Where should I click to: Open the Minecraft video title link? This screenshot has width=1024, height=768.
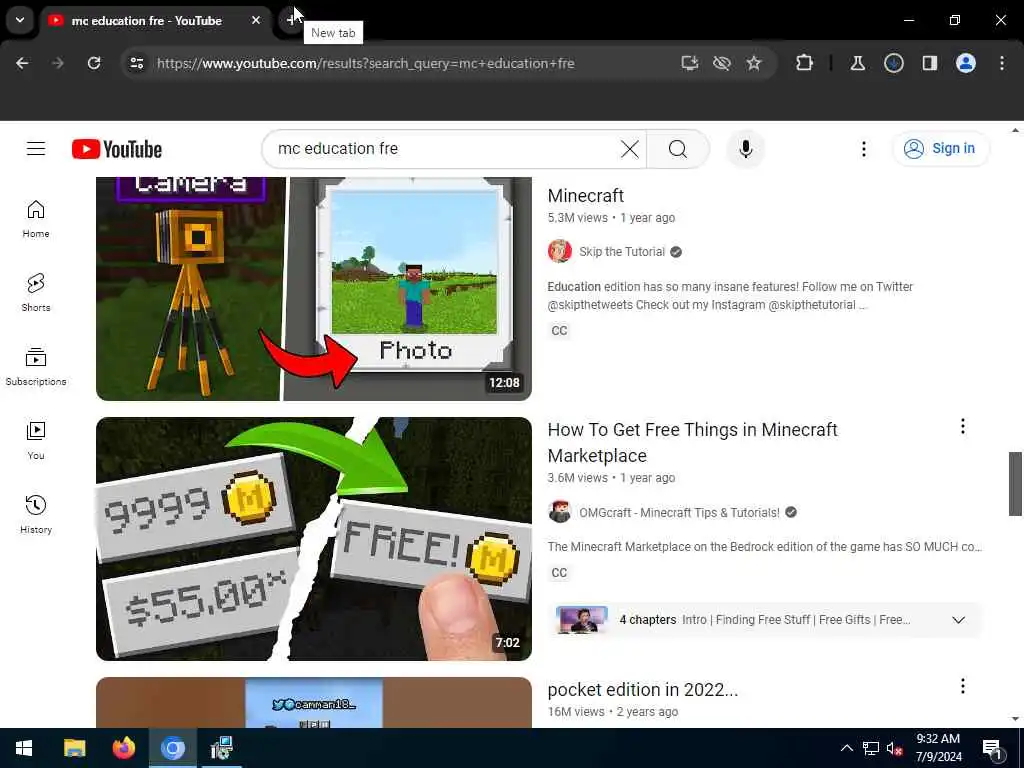pos(586,195)
